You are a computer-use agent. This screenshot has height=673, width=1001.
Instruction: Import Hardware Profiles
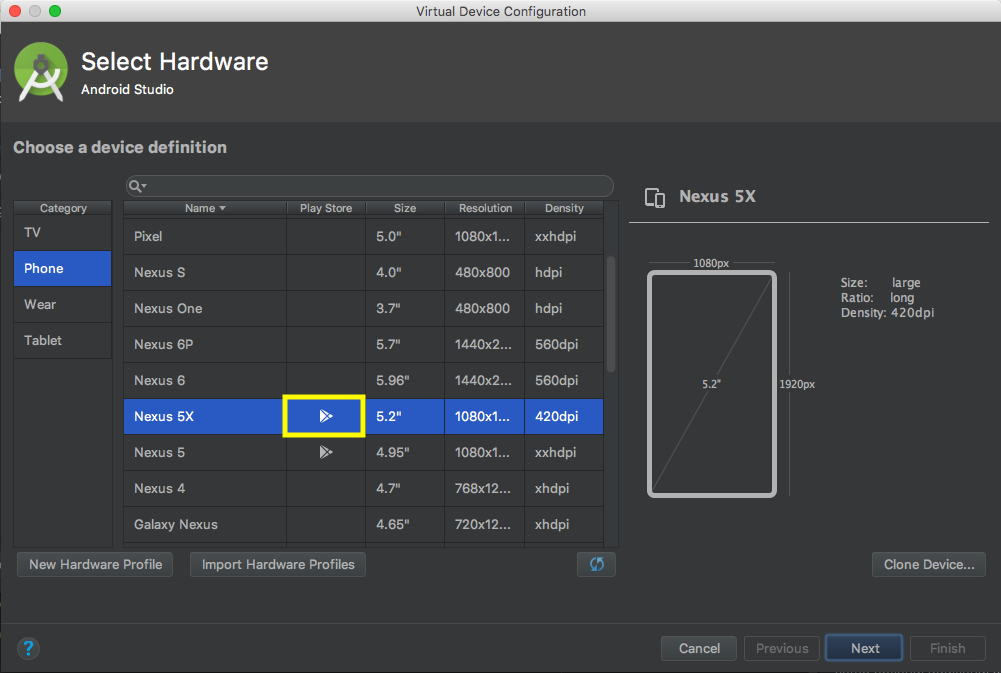277,564
